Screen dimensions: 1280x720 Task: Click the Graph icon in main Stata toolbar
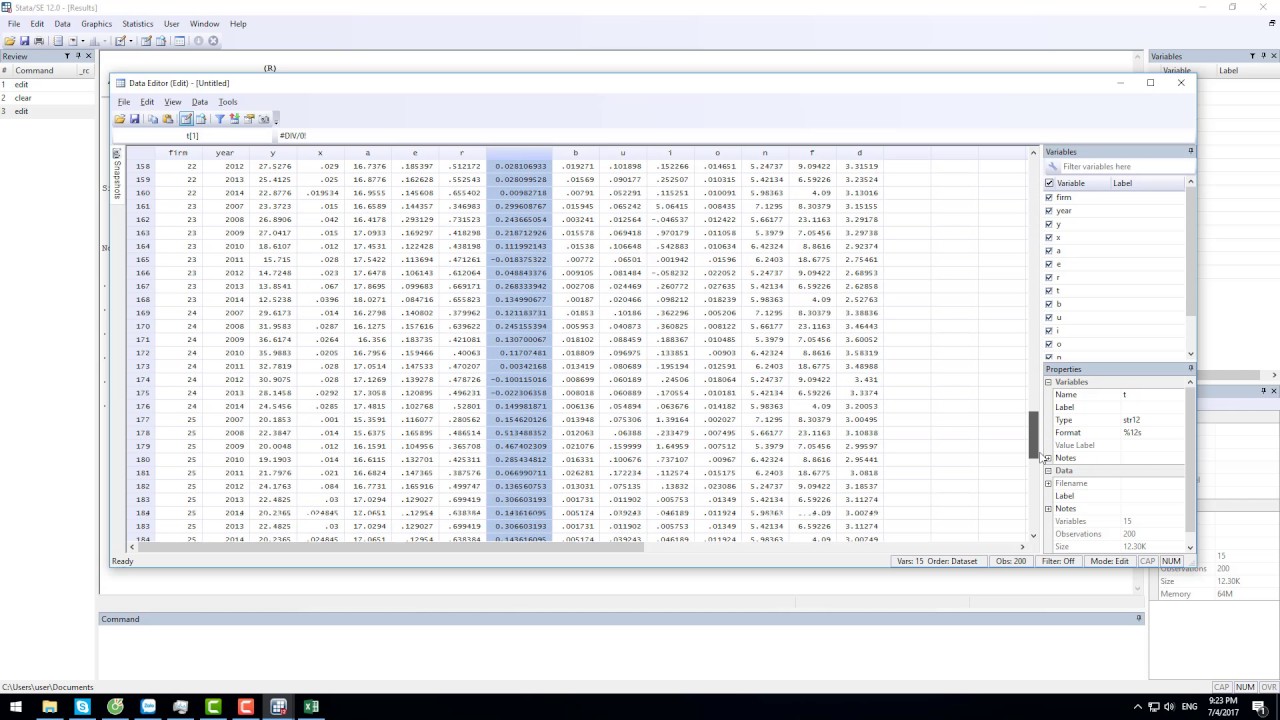[95, 41]
